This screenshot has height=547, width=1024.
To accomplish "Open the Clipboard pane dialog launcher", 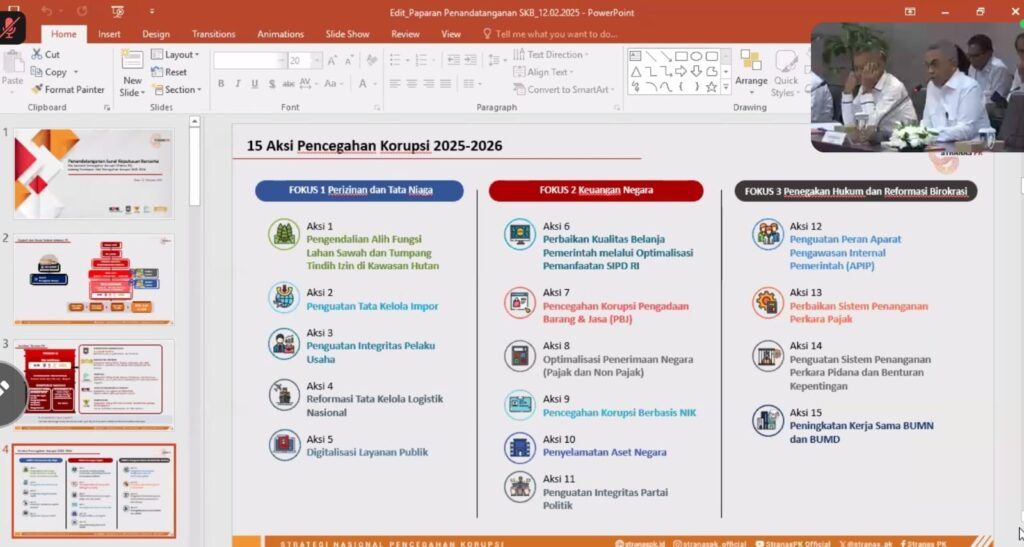I will (x=107, y=108).
